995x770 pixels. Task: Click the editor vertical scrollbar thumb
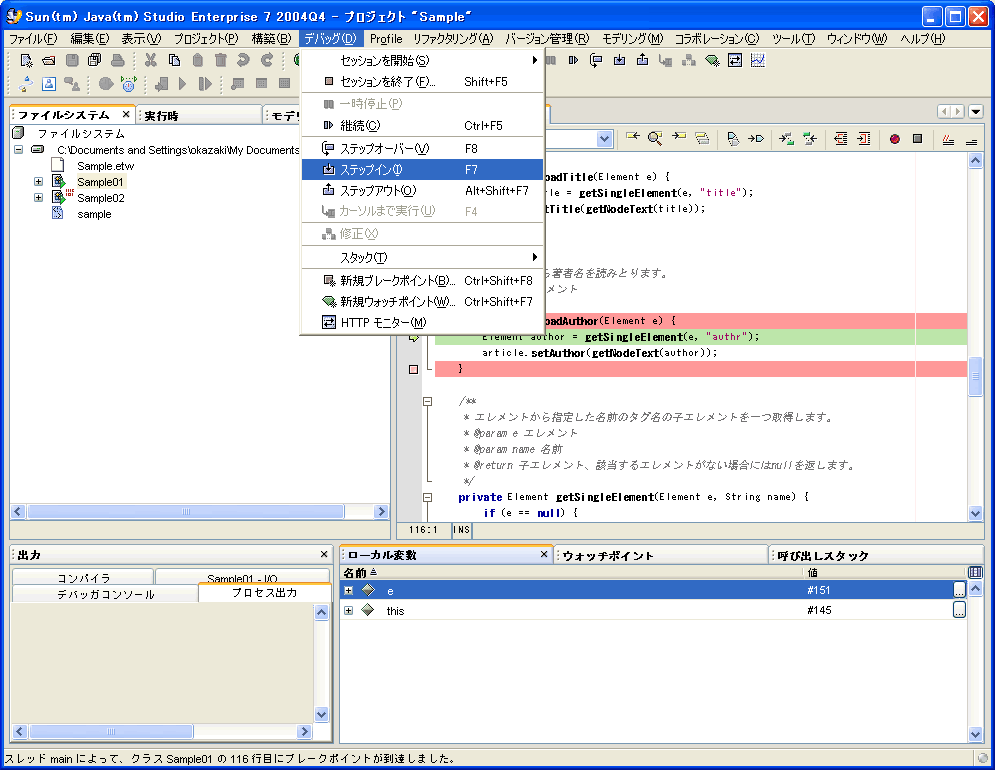click(x=975, y=376)
